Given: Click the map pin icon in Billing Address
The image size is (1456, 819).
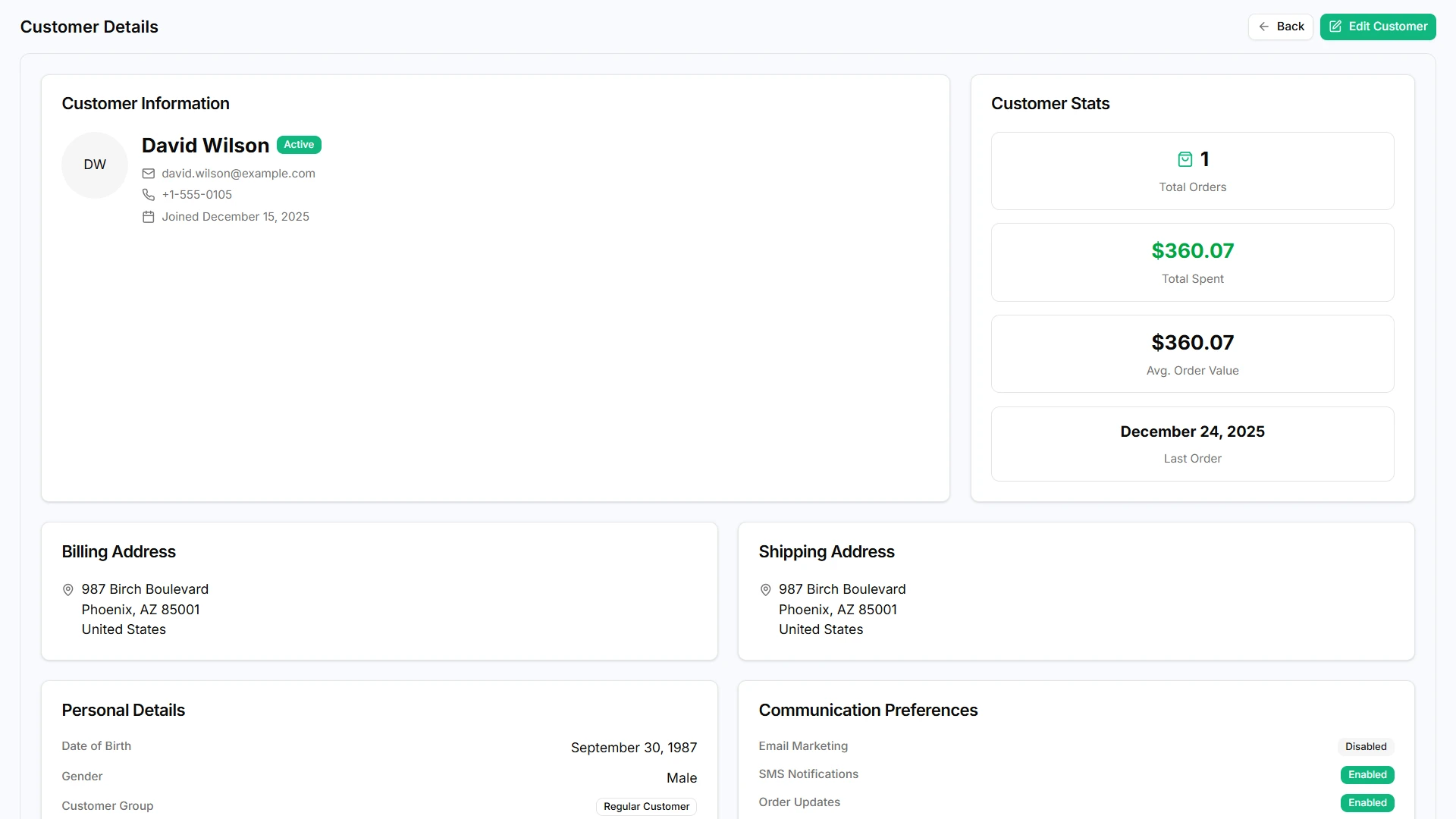Looking at the screenshot, I should point(67,590).
